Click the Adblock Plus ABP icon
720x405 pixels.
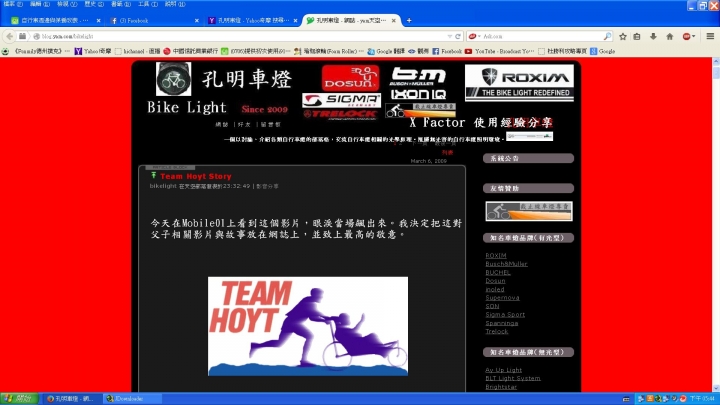(686, 36)
